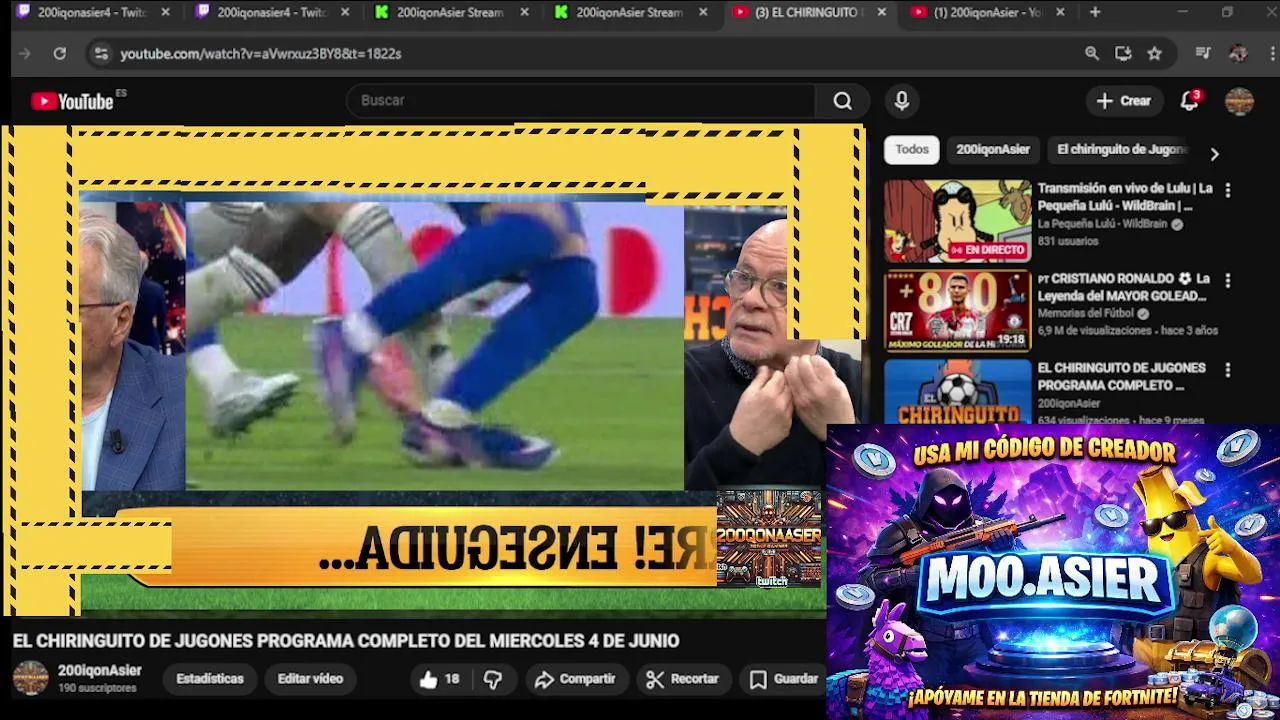Open options for Transmisión en vivo de Lulu
This screenshot has width=1280, height=720.
1228,190
